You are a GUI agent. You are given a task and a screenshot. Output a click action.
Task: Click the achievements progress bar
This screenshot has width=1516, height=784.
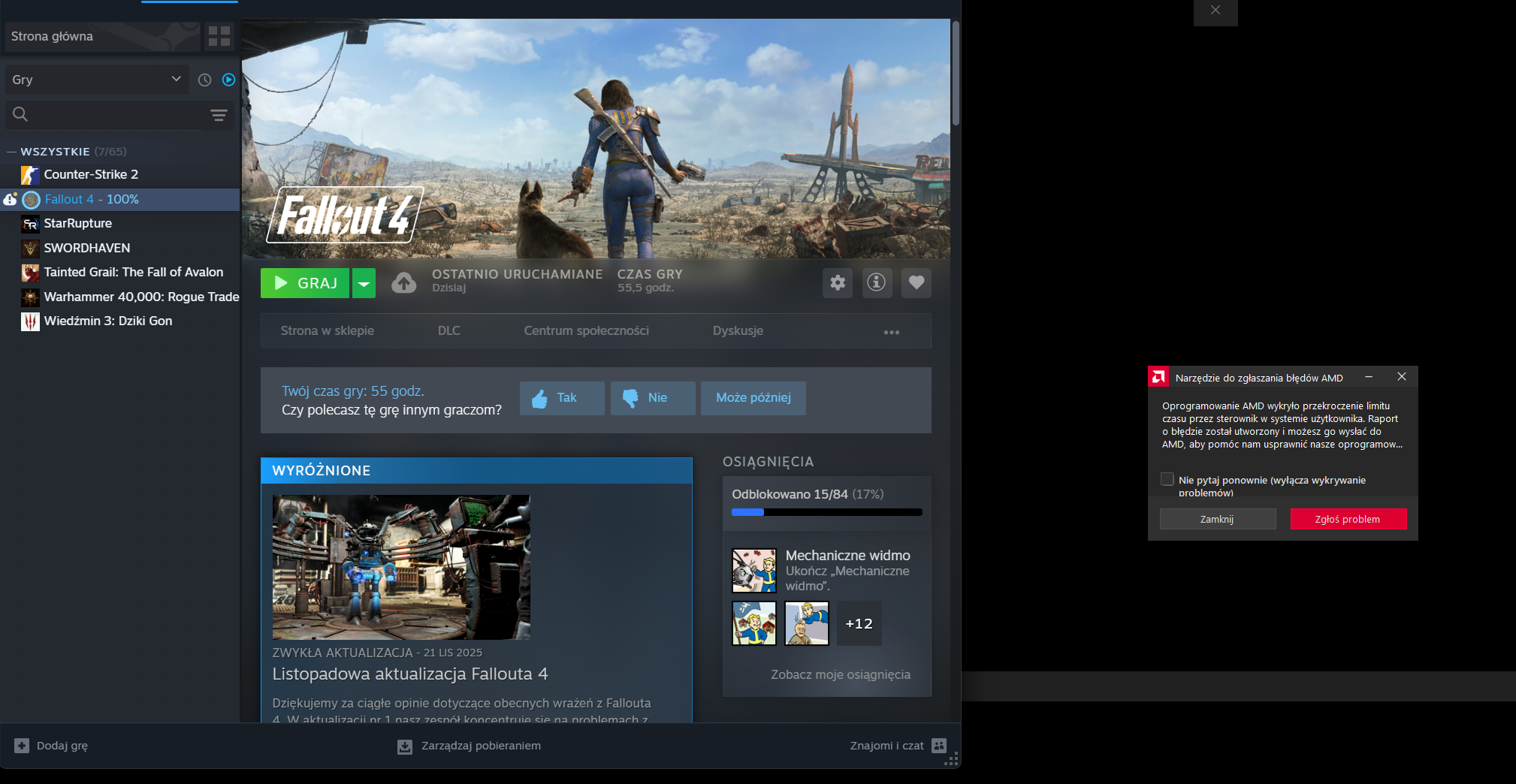tap(827, 512)
